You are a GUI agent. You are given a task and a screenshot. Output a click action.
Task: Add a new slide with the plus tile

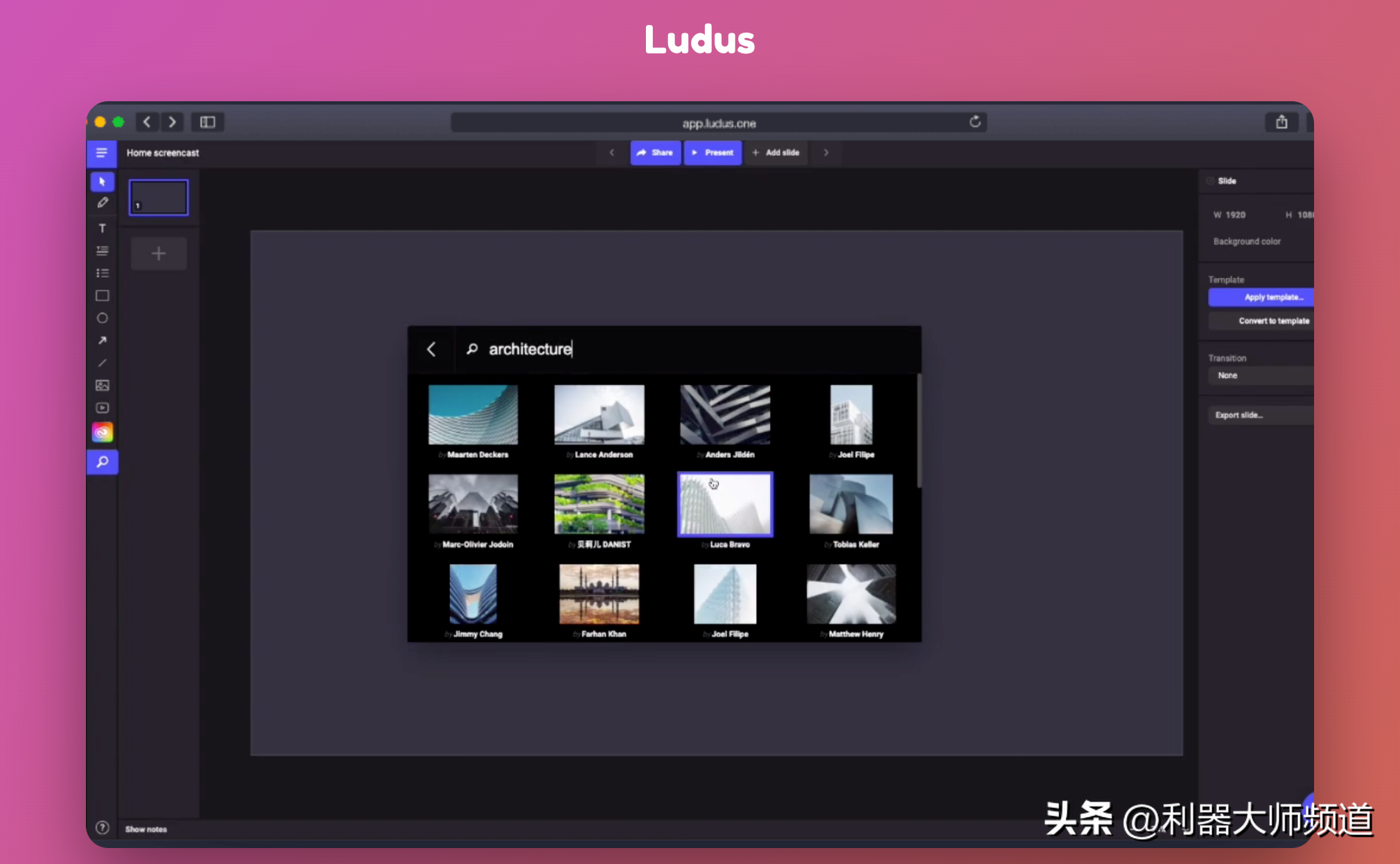[x=159, y=254]
